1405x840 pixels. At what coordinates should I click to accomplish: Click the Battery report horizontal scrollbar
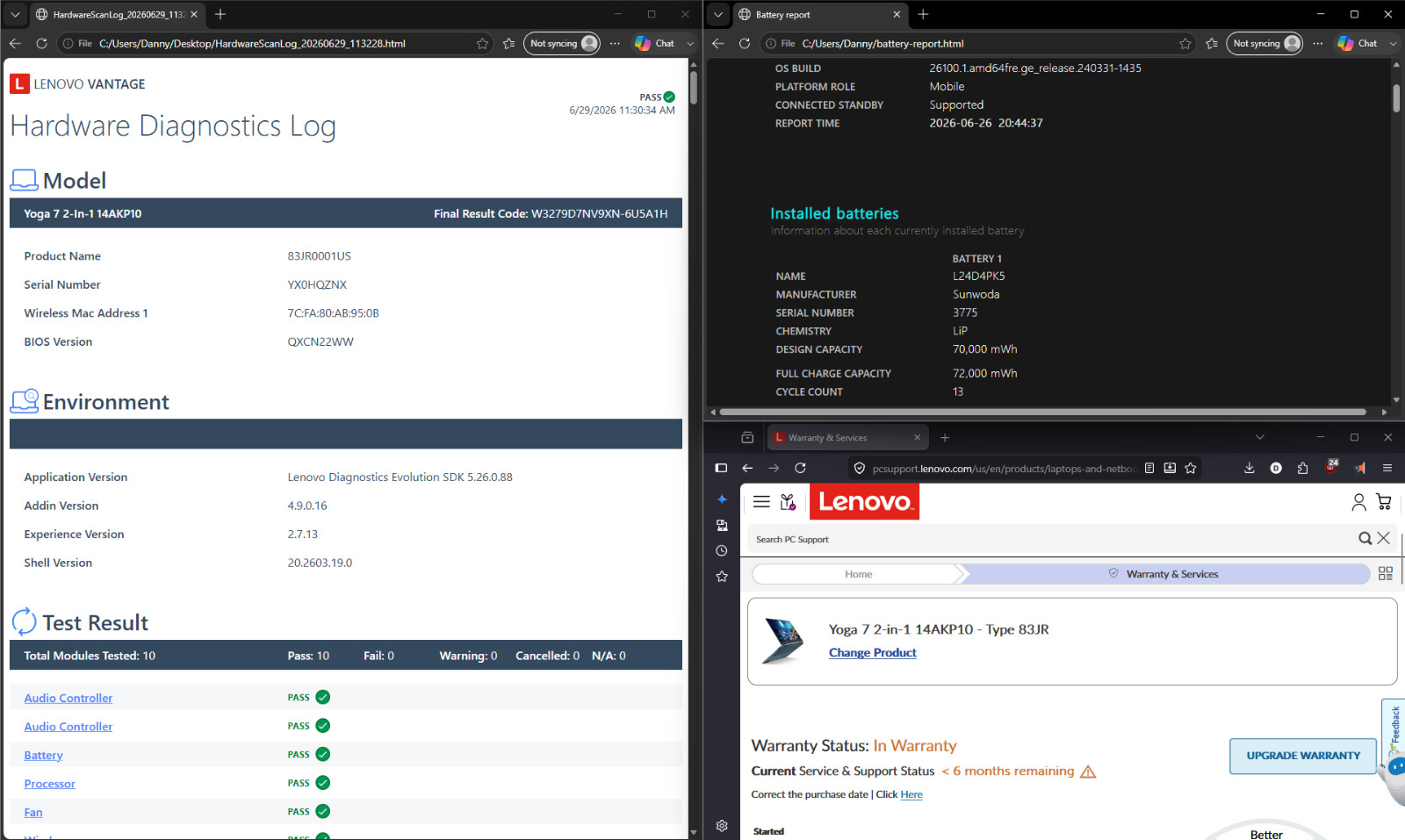(x=1042, y=412)
